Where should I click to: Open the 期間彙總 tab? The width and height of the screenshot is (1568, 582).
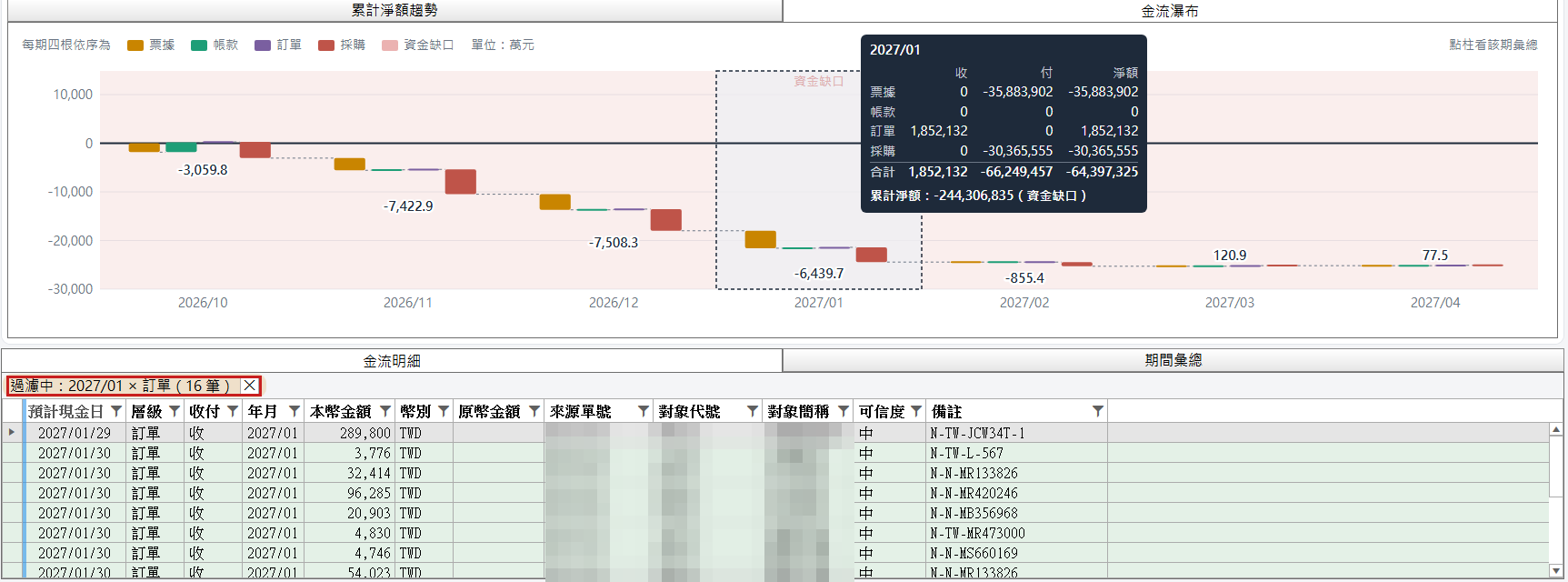click(x=1173, y=360)
